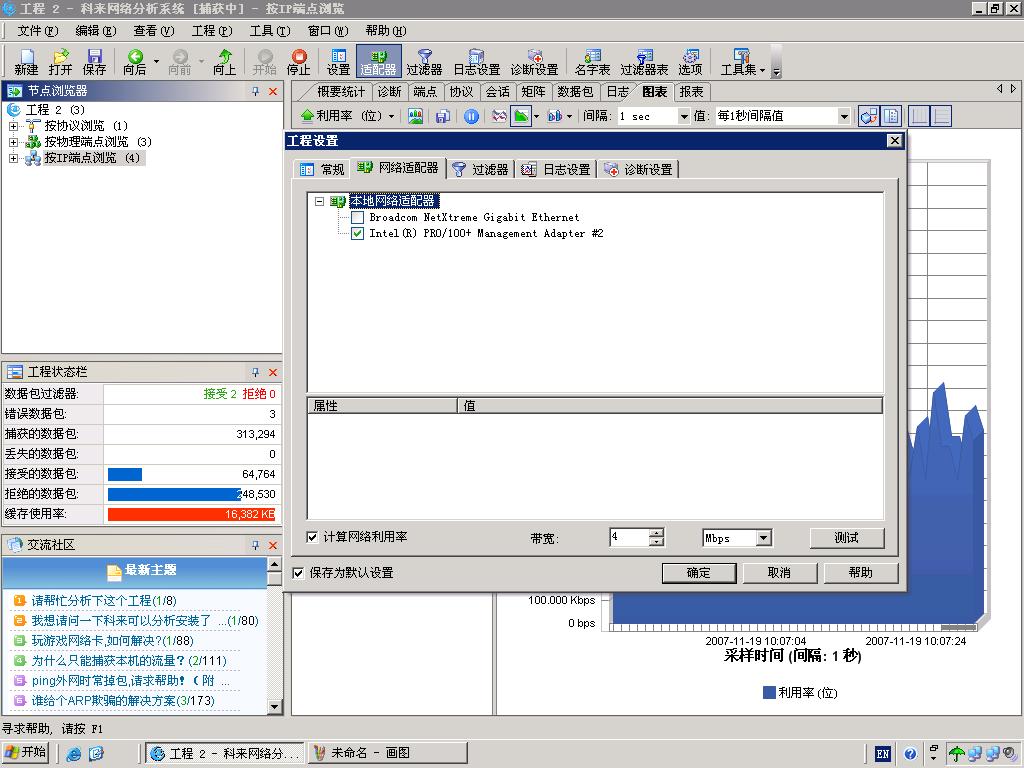
Task: Click the 名字表 (Name Table) icon
Action: tap(592, 62)
